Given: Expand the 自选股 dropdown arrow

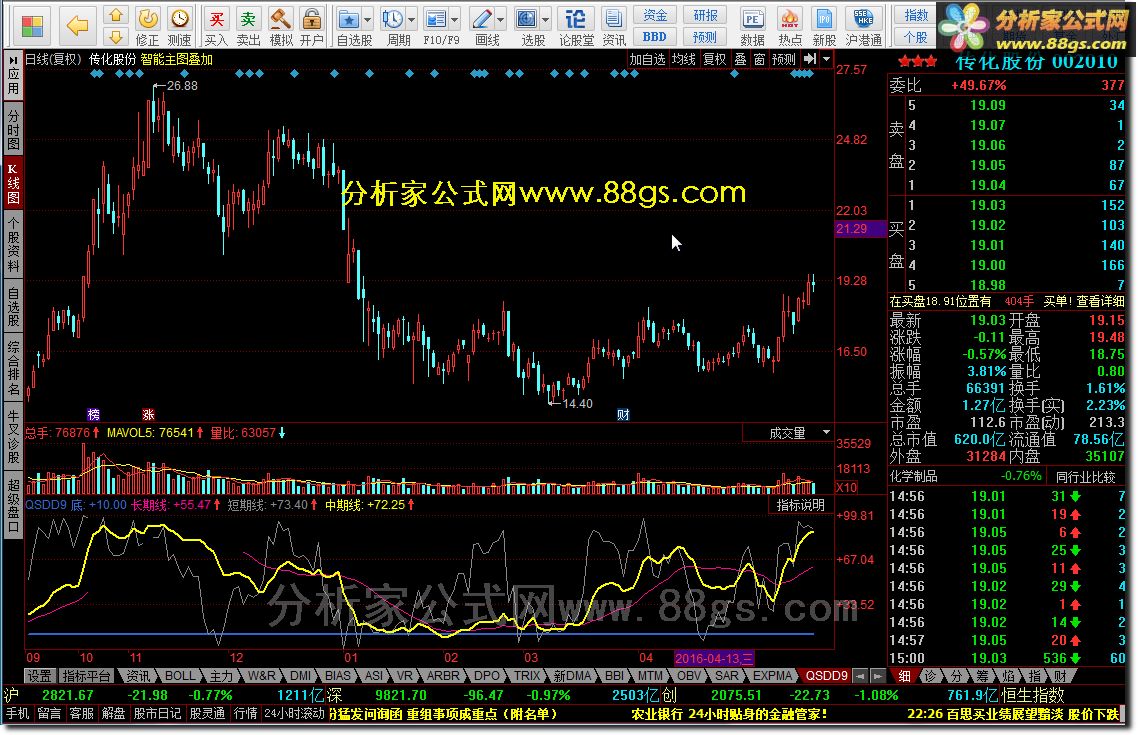Looking at the screenshot, I should tap(367, 20).
